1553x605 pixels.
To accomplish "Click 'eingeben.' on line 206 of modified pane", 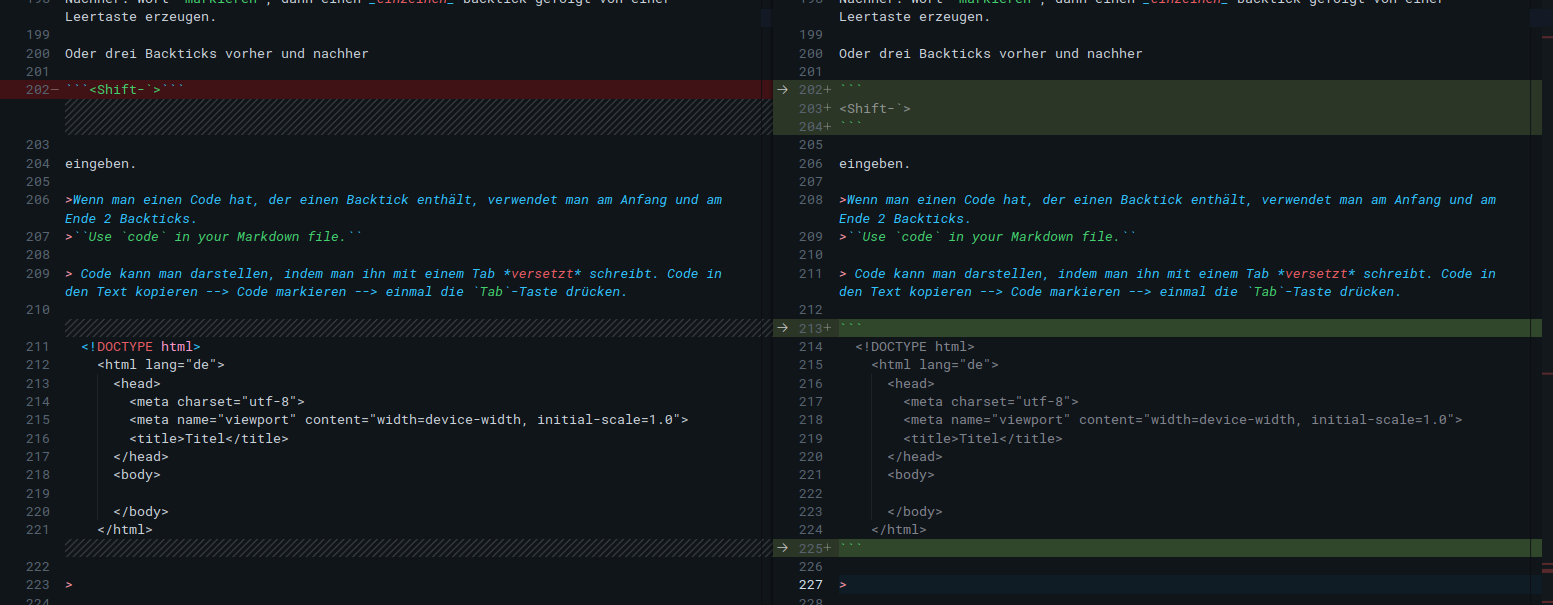I will pyautogui.click(x=875, y=163).
